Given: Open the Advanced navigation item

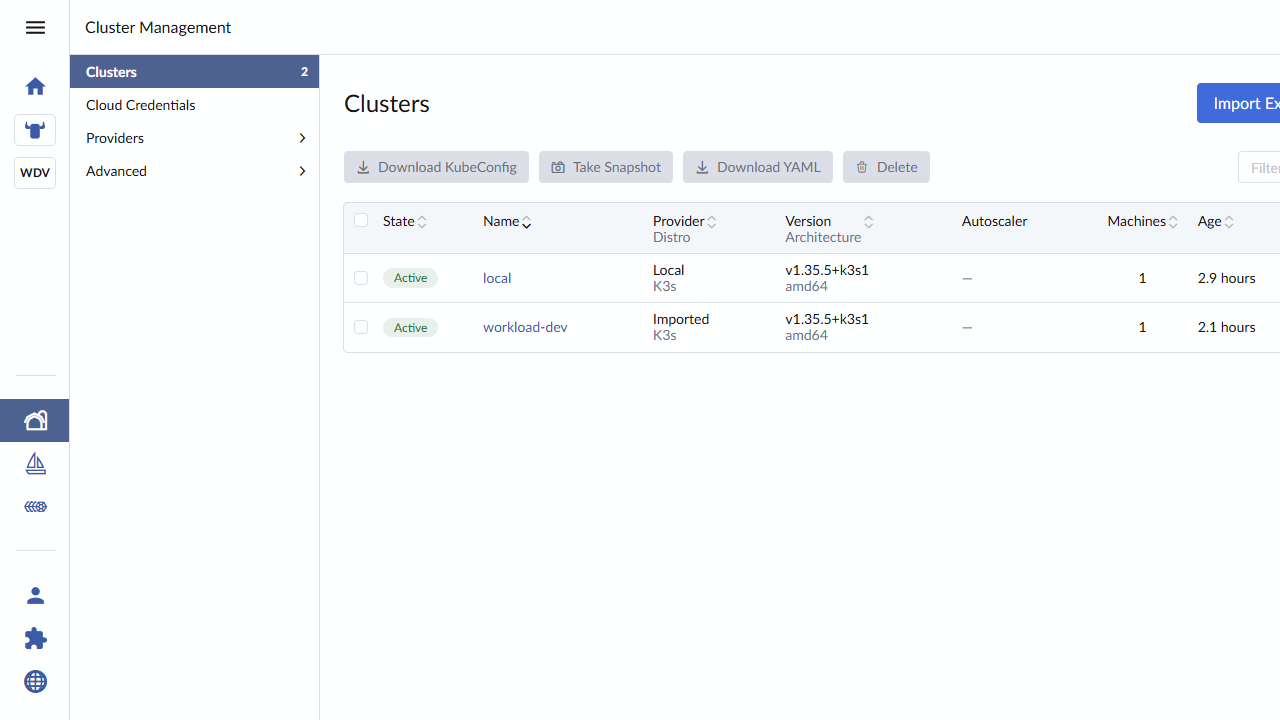Looking at the screenshot, I should 194,171.
